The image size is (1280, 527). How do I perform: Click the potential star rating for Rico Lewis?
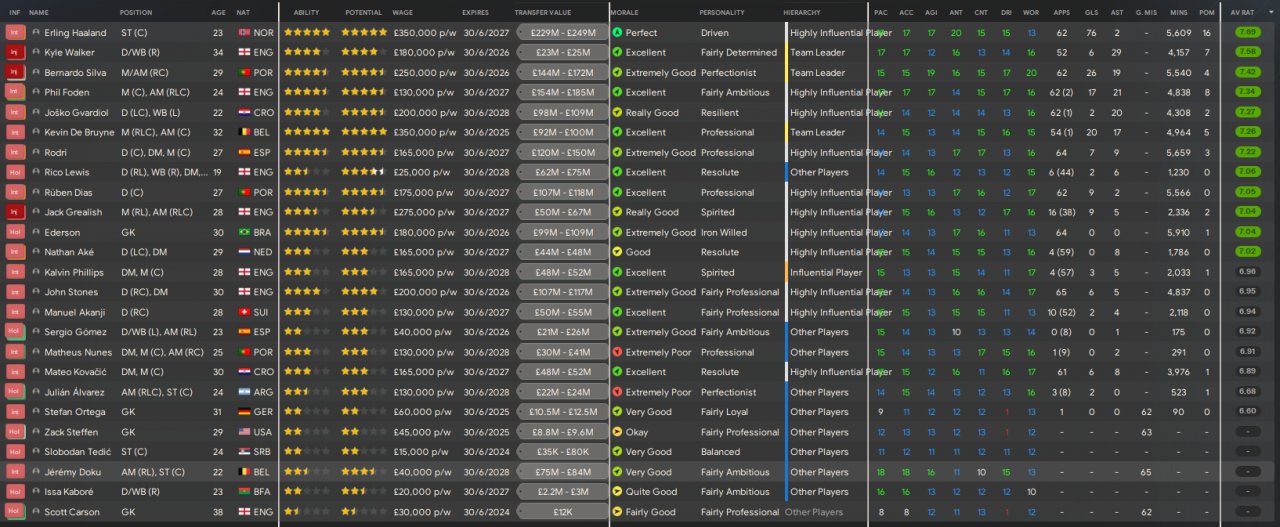364,172
